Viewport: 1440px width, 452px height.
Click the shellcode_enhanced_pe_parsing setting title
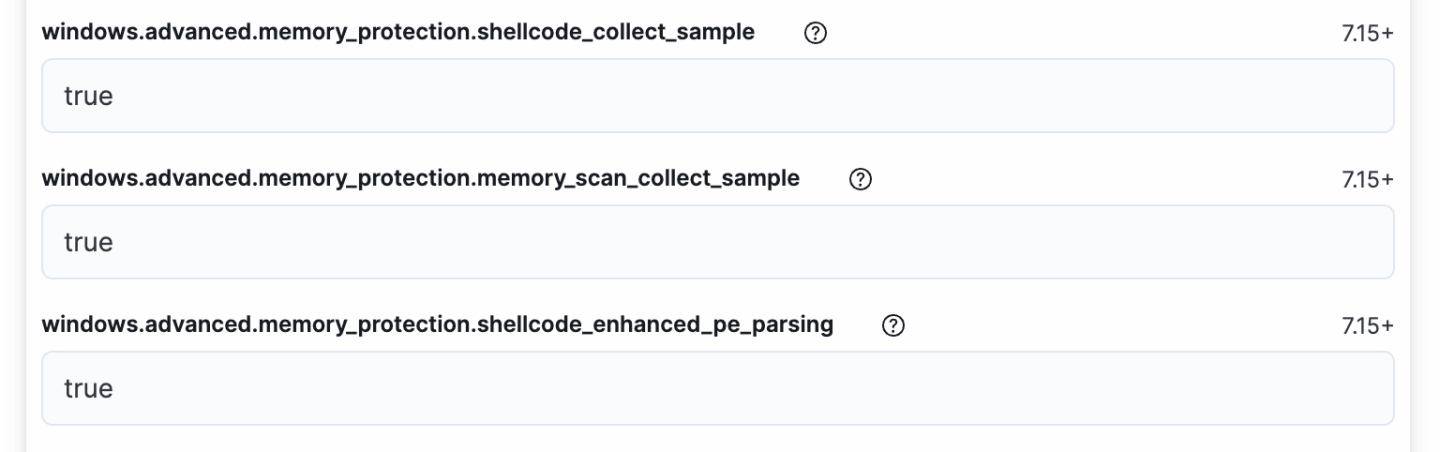(x=437, y=324)
